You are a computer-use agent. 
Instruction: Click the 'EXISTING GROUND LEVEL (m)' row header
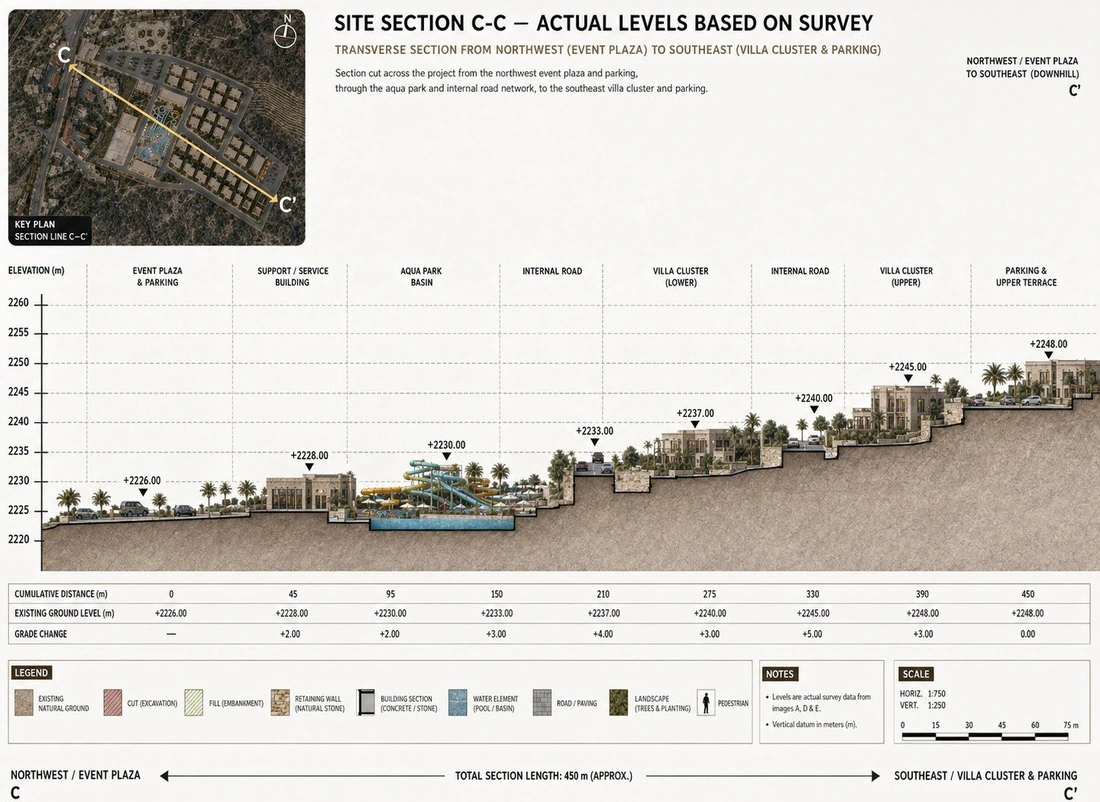[64, 613]
